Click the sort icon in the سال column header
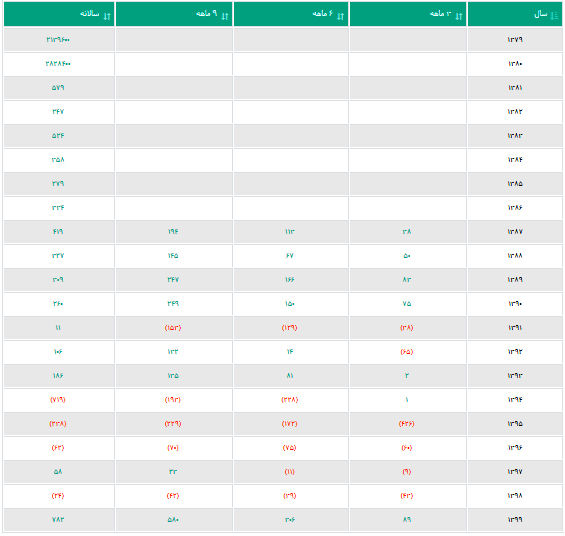The height and width of the screenshot is (536, 565). 555,16
